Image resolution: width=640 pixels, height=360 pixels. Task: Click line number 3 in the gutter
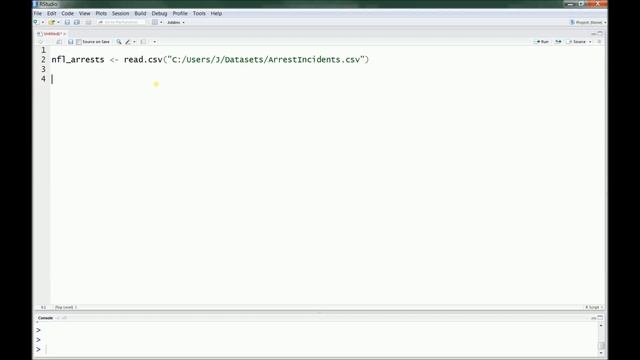pos(43,69)
